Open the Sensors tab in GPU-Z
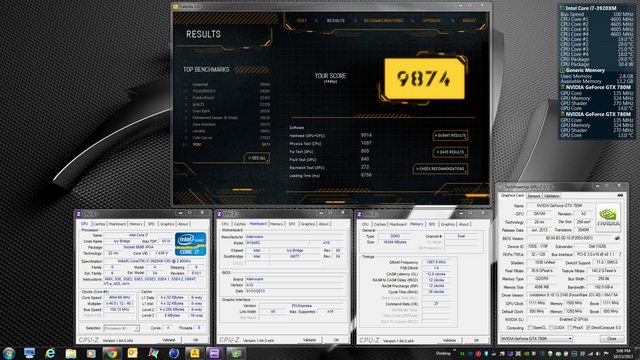Image resolution: width=640 pixels, height=360 pixels. [x=534, y=196]
